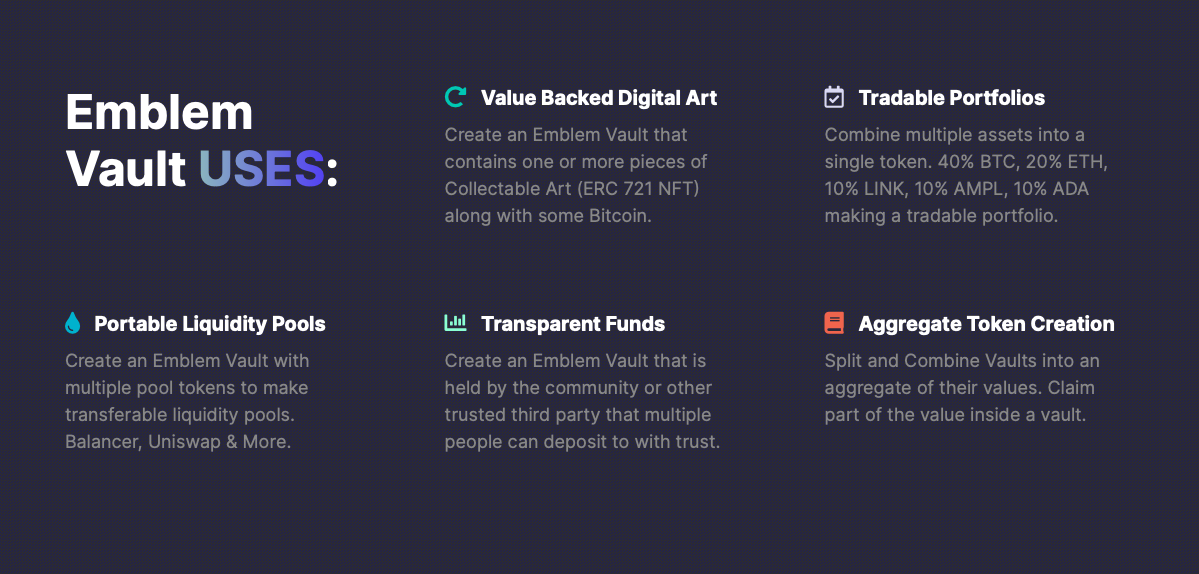Click the Vault word in main title

pos(125,169)
